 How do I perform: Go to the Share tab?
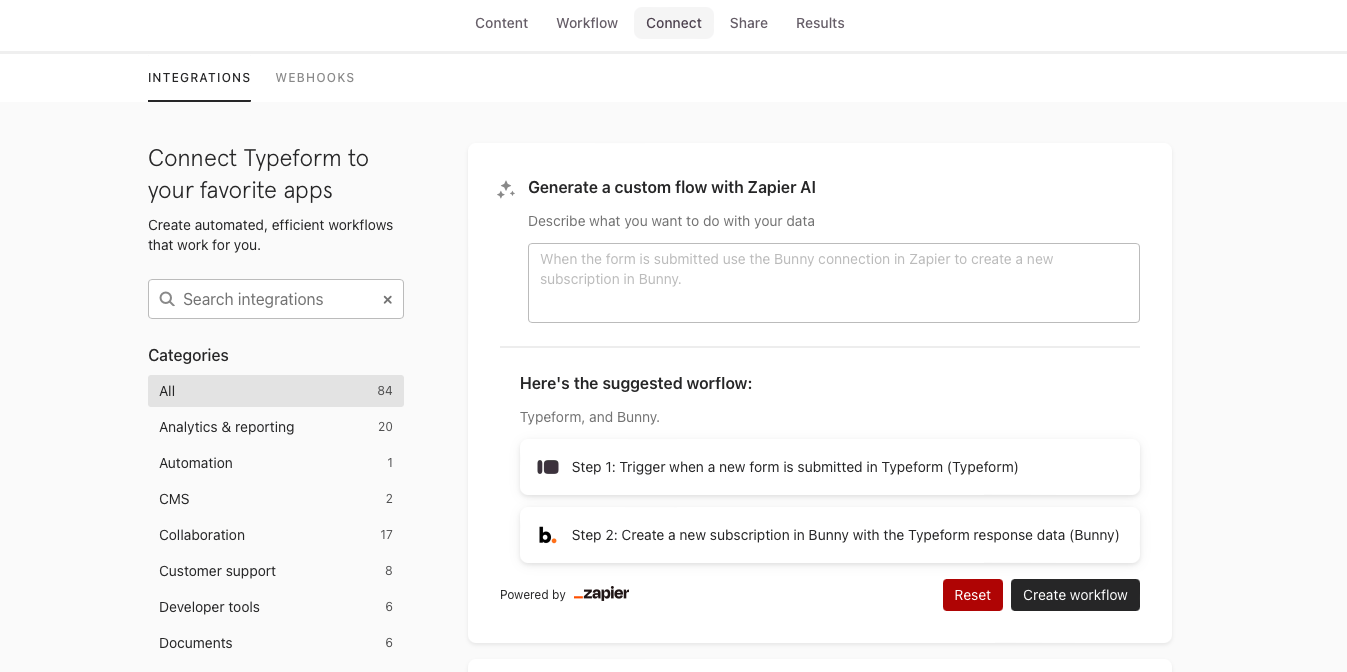click(x=748, y=22)
